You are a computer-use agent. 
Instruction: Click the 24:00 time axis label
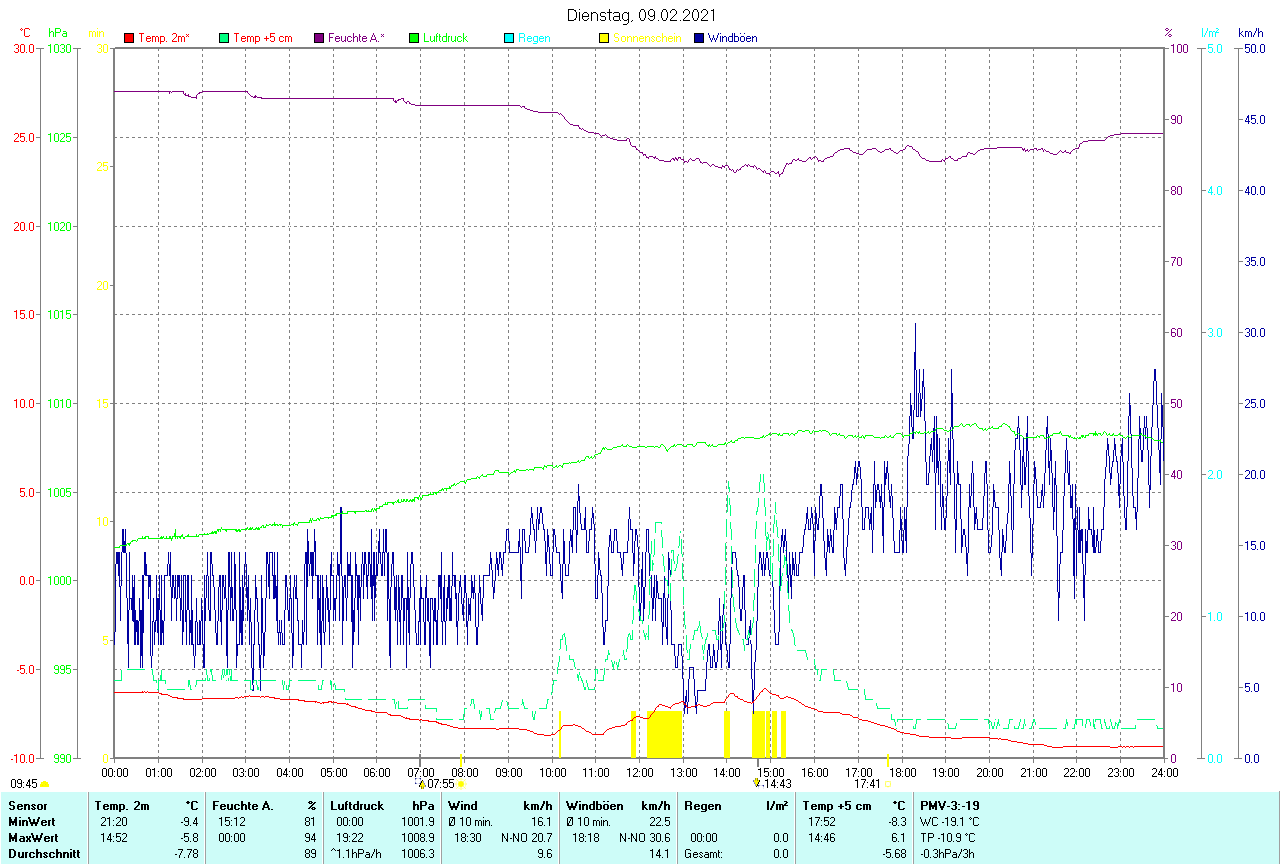tap(1164, 772)
